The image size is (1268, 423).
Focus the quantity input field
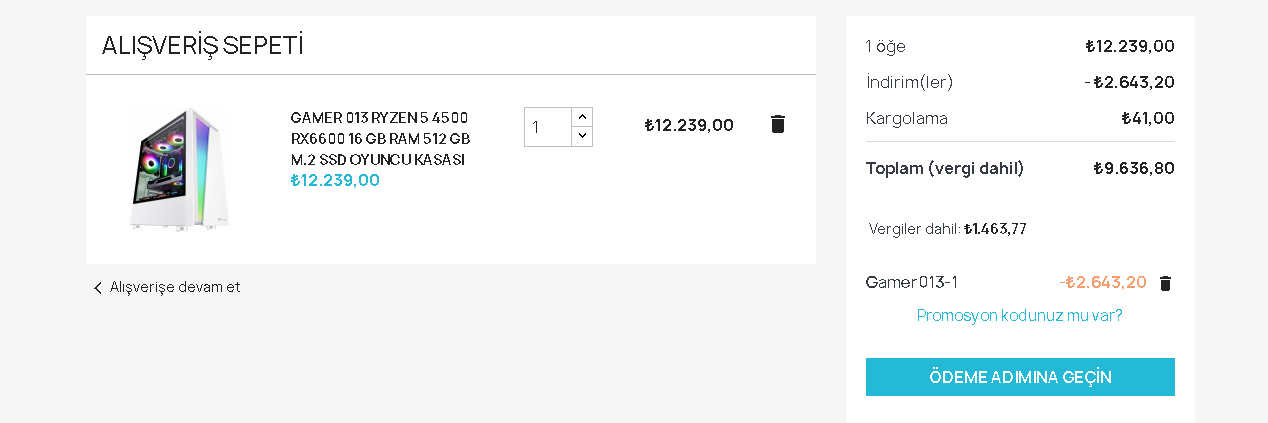548,127
